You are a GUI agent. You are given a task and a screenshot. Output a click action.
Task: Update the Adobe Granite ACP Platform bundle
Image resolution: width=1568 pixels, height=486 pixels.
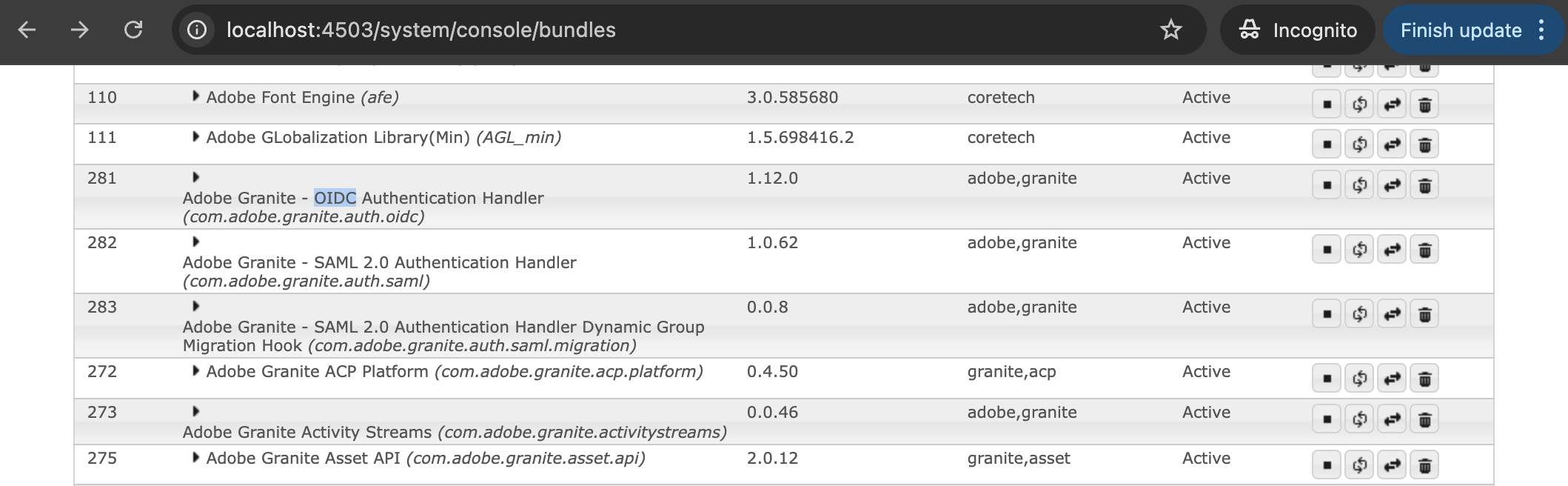[1392, 379]
